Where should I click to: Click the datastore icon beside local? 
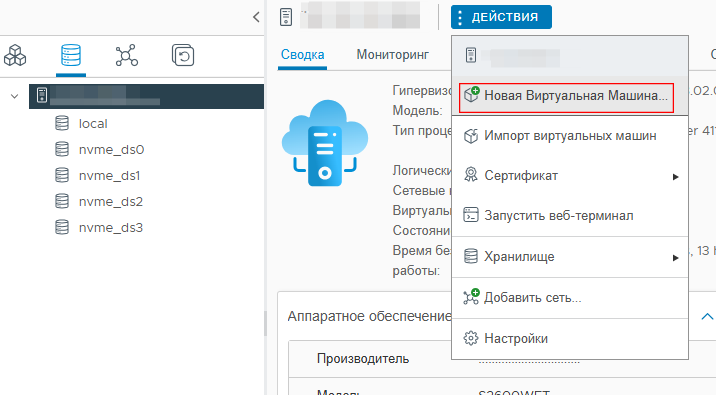pyautogui.click(x=62, y=123)
